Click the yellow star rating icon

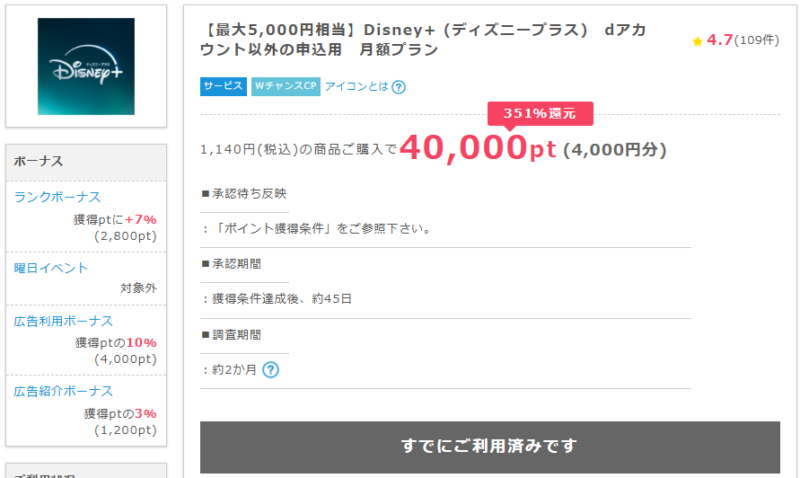[697, 41]
